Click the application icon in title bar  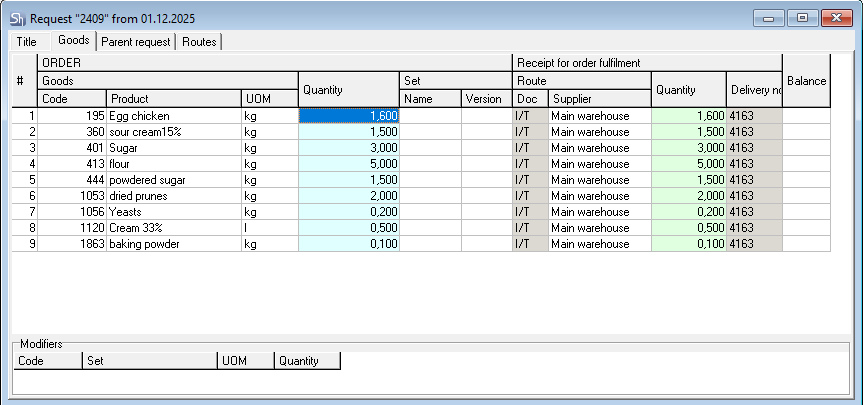point(17,18)
